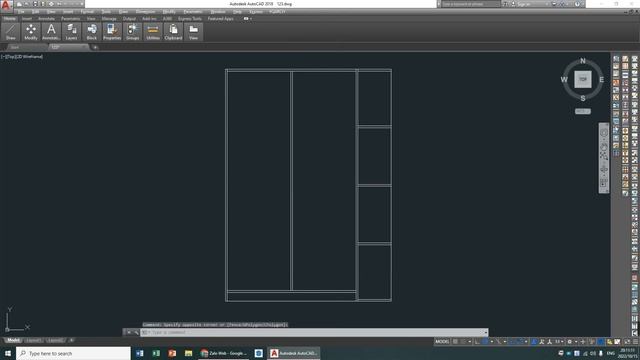Viewport: 640px width, 360px height.
Task: Open File Explorer from the taskbar
Action: point(189,353)
